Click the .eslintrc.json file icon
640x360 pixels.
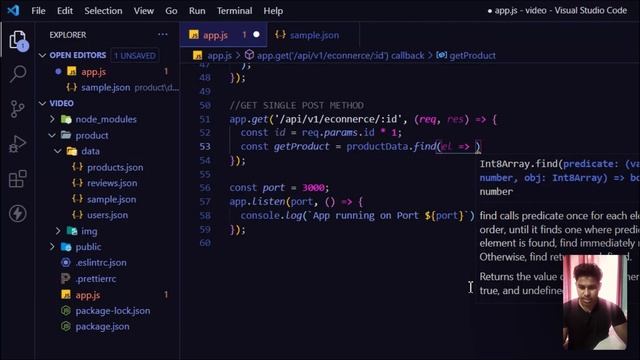point(66,262)
